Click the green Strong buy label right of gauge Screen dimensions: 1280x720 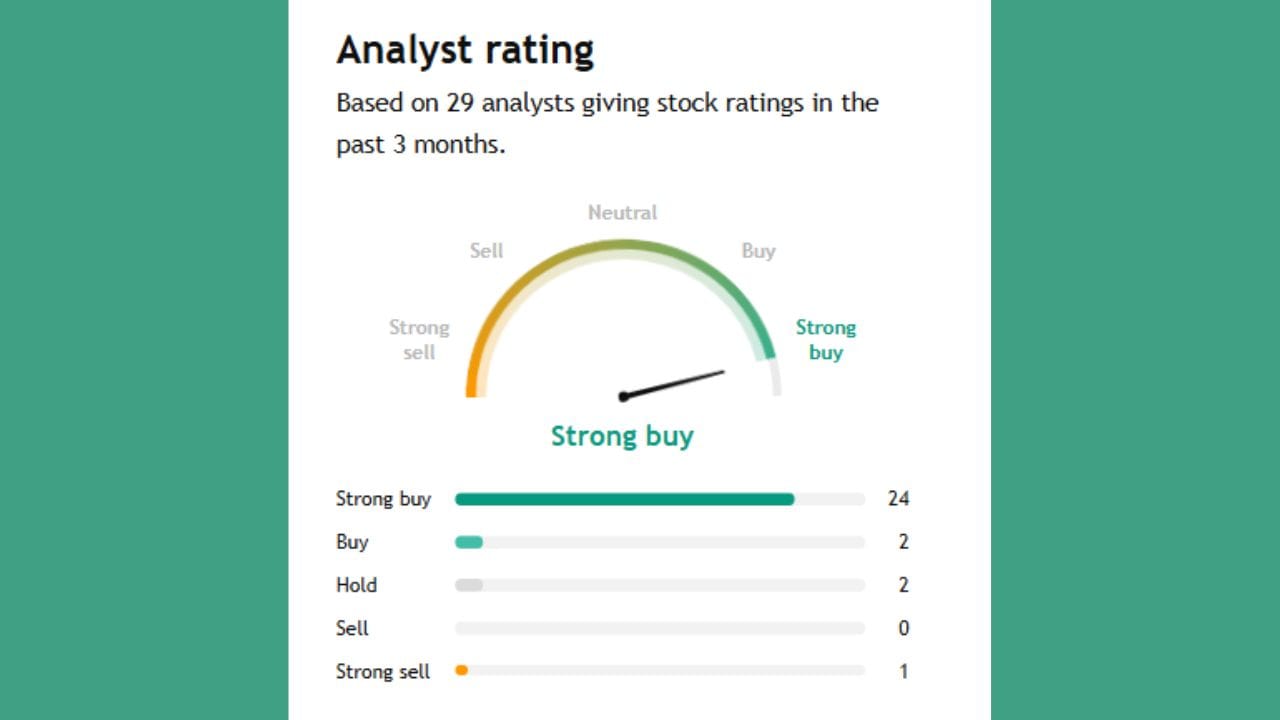pos(825,339)
